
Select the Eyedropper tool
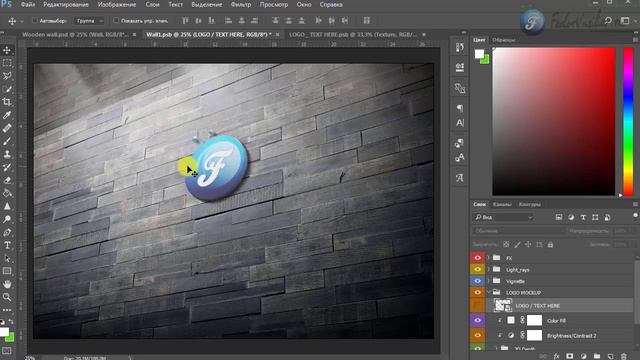[x=7, y=115]
